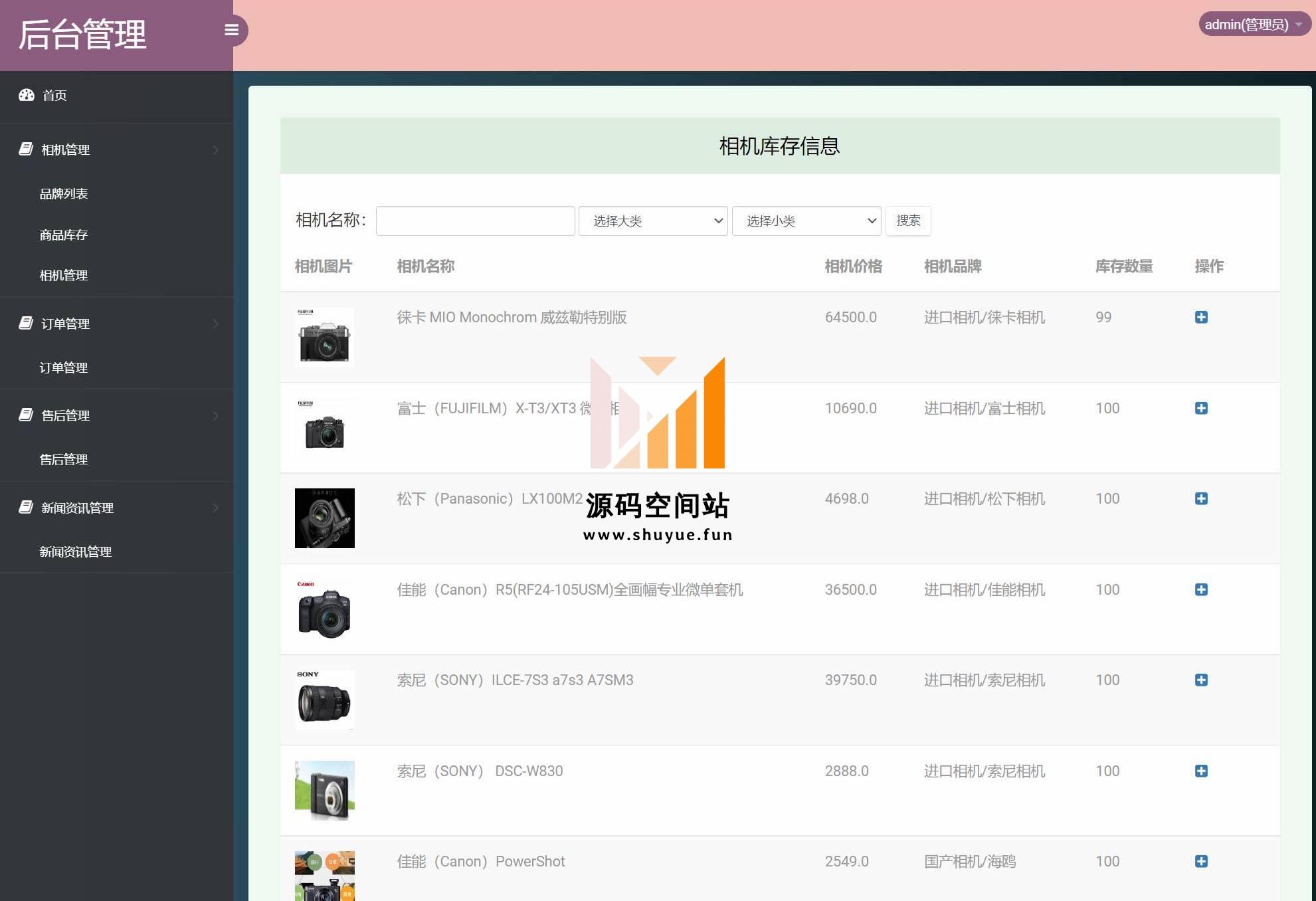Image resolution: width=1316 pixels, height=901 pixels.
Task: Click 国产相机/海鸥 brand cell
Action: click(x=970, y=862)
